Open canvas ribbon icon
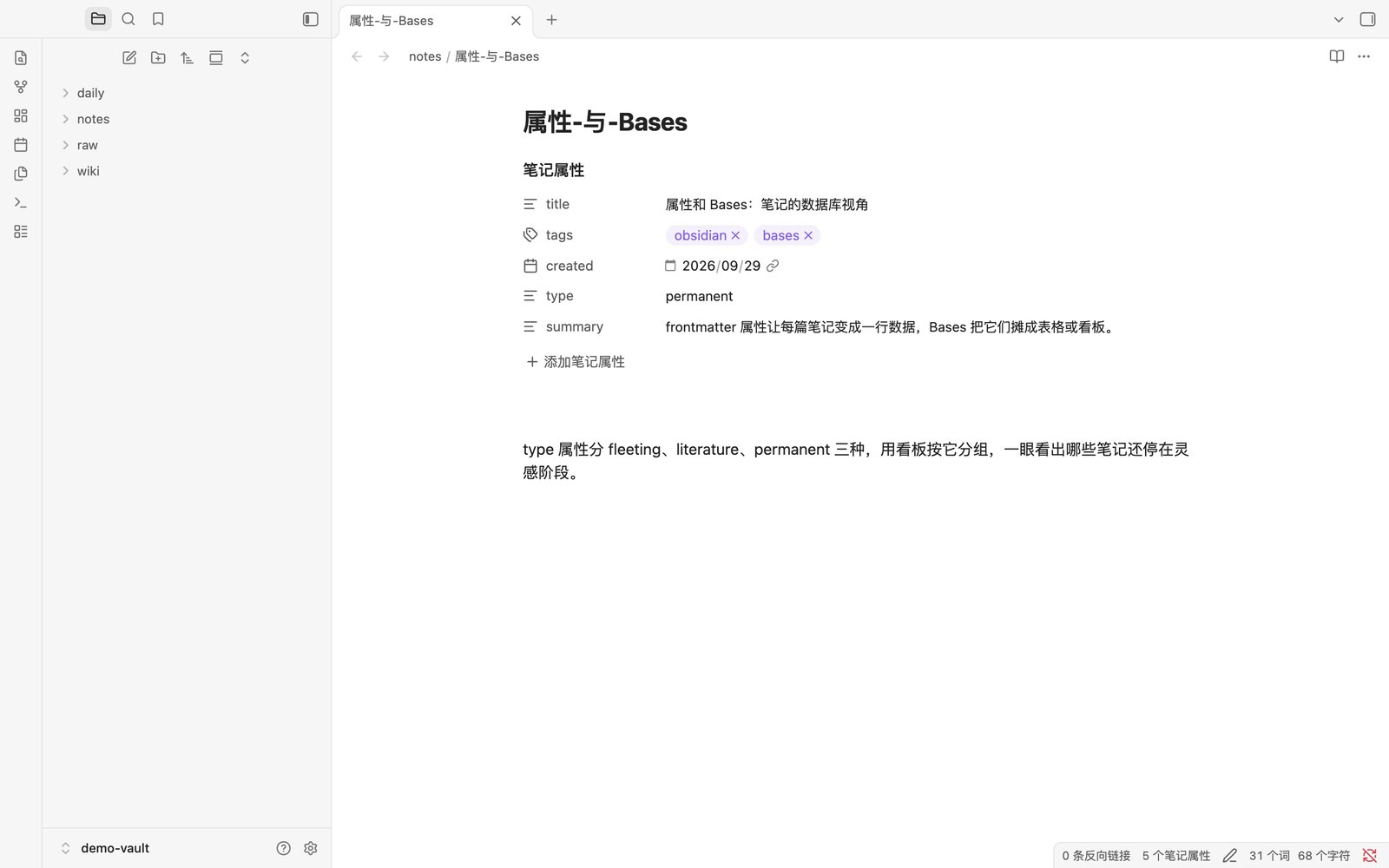 21,115
